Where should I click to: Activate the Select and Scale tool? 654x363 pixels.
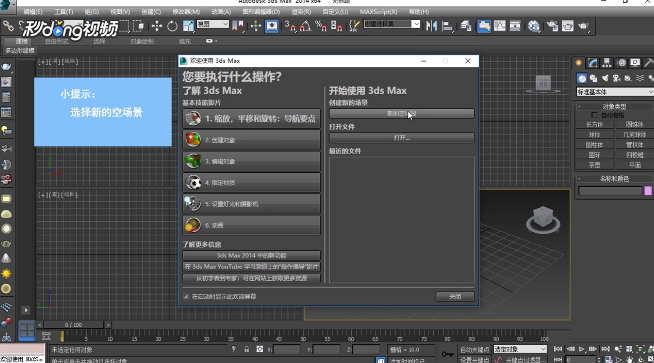point(188,26)
